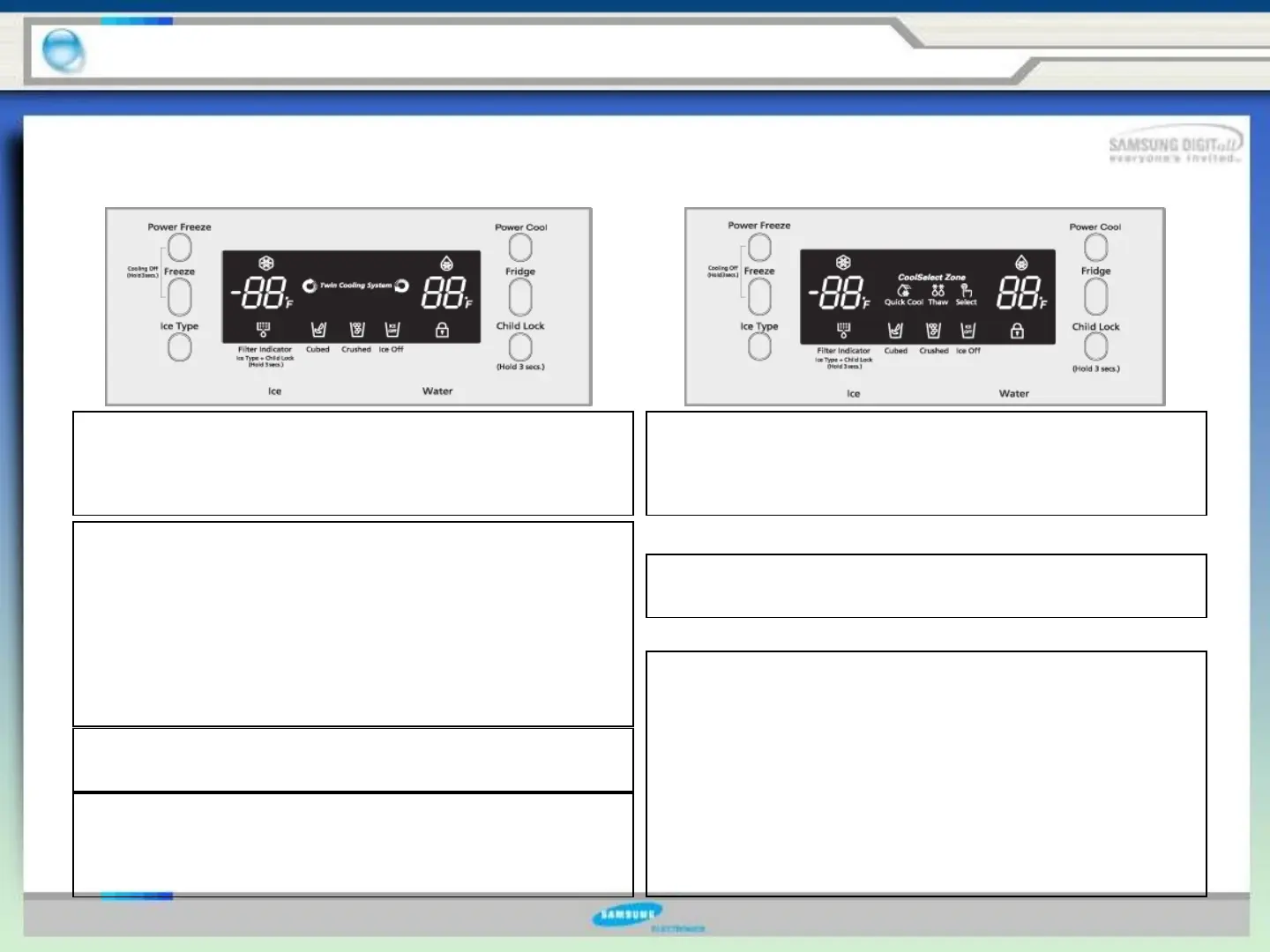Click swirl icon left of Twin Cooling System text
Viewport: 1270px width, 952px height.
pos(310,286)
